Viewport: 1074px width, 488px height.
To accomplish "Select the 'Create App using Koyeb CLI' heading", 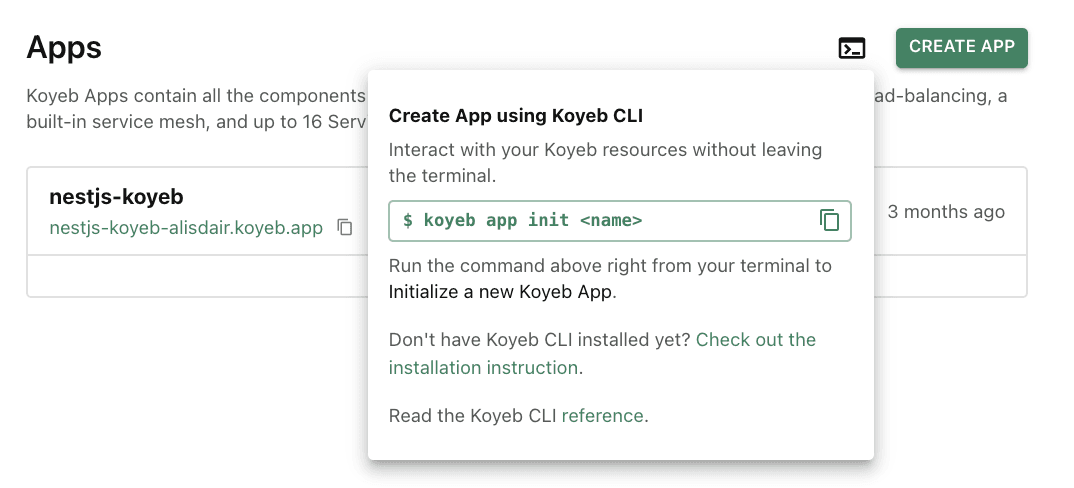I will [515, 116].
